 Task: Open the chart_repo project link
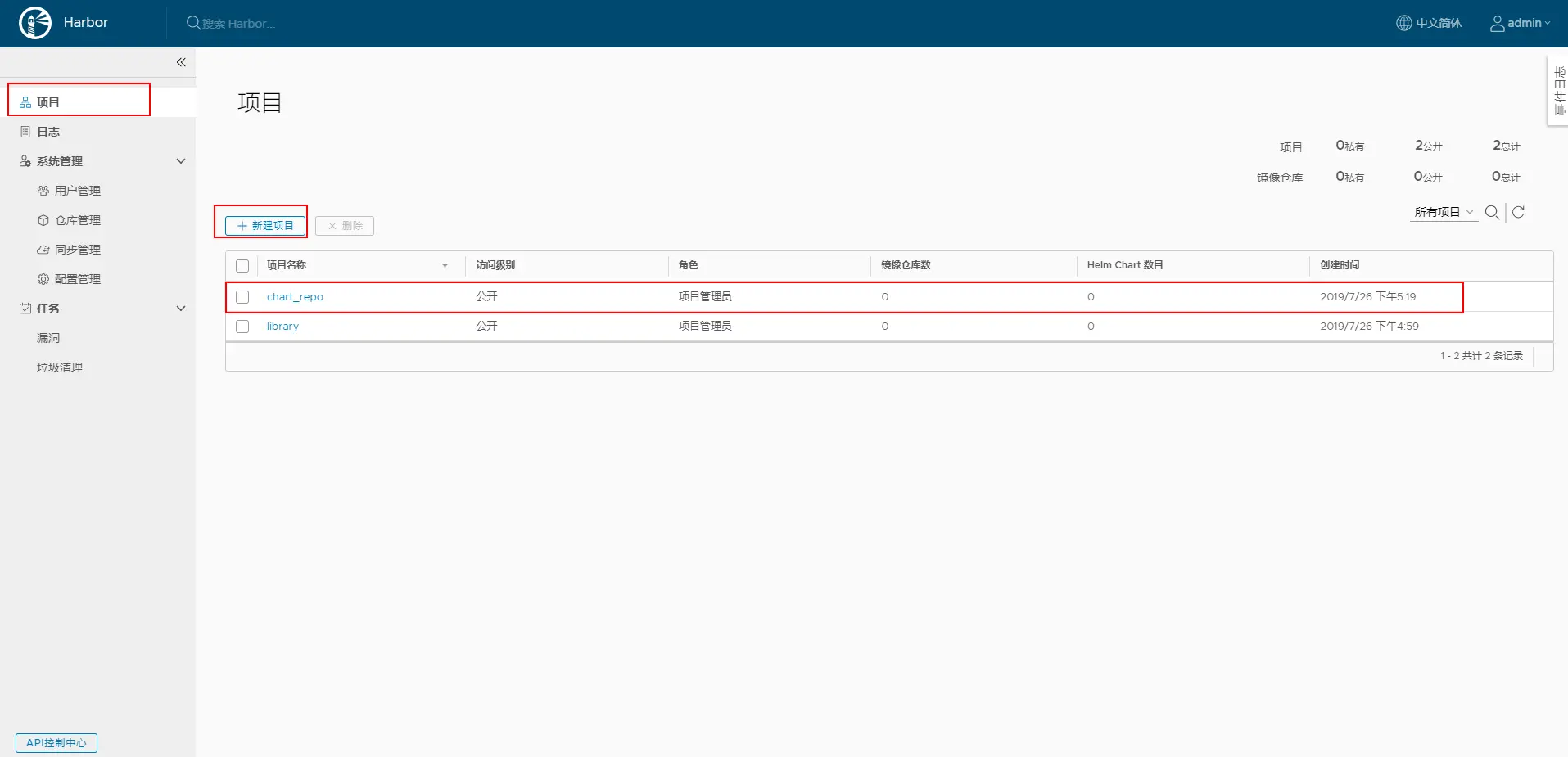tap(295, 297)
